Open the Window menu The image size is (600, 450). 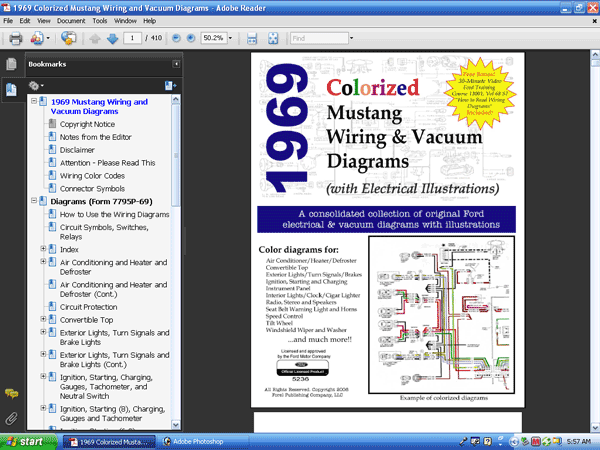(125, 21)
